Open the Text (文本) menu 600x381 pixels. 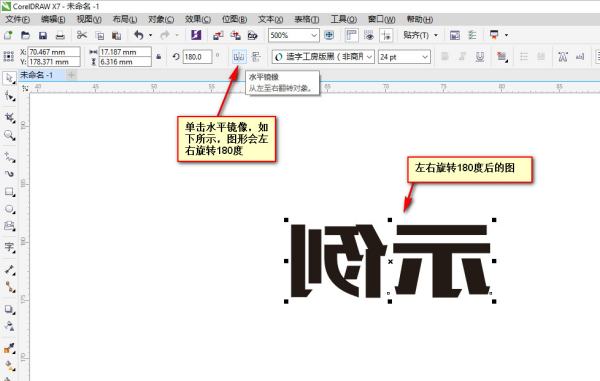pyautogui.click(x=271, y=19)
